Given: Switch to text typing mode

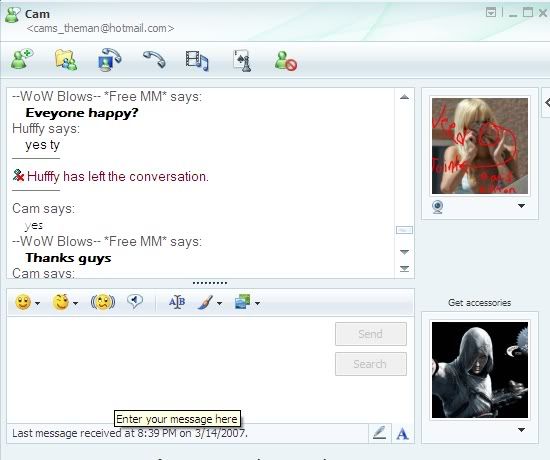Looking at the screenshot, I should tap(402, 434).
